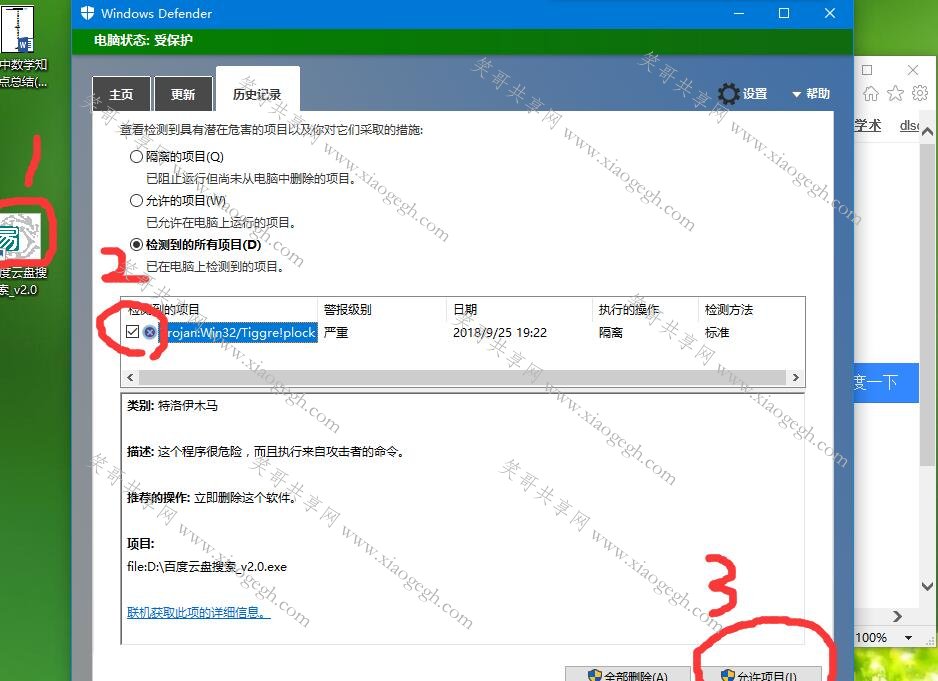Open the 设置 gear icon

click(729, 94)
